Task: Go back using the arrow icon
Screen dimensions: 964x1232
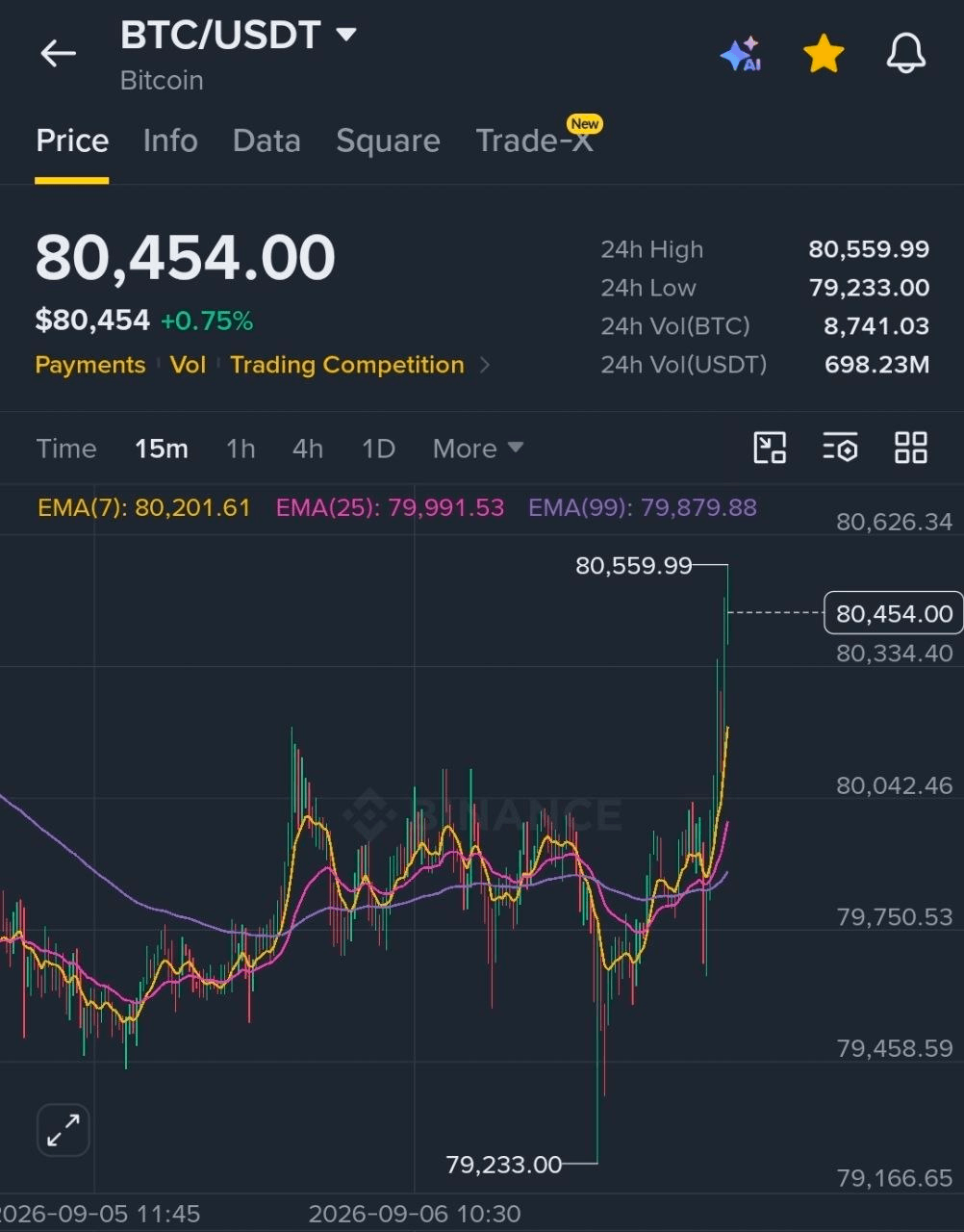Action: pyautogui.click(x=58, y=54)
